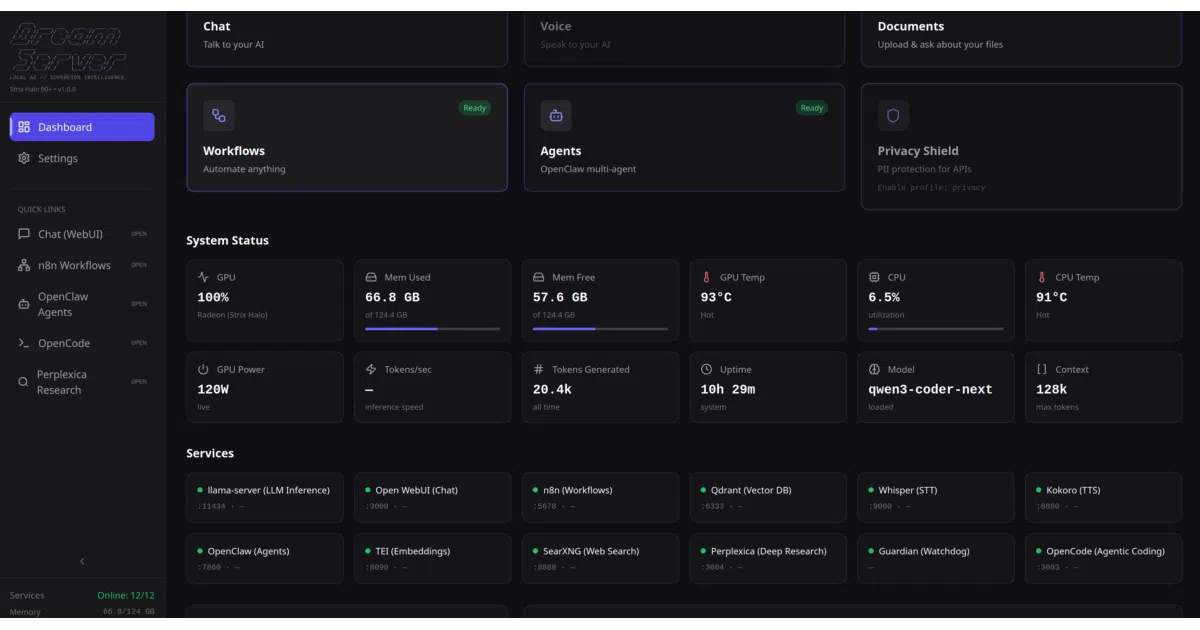This screenshot has width=1200, height=630.
Task: Select the TEI (Embeddings) service tile
Action: (432, 558)
